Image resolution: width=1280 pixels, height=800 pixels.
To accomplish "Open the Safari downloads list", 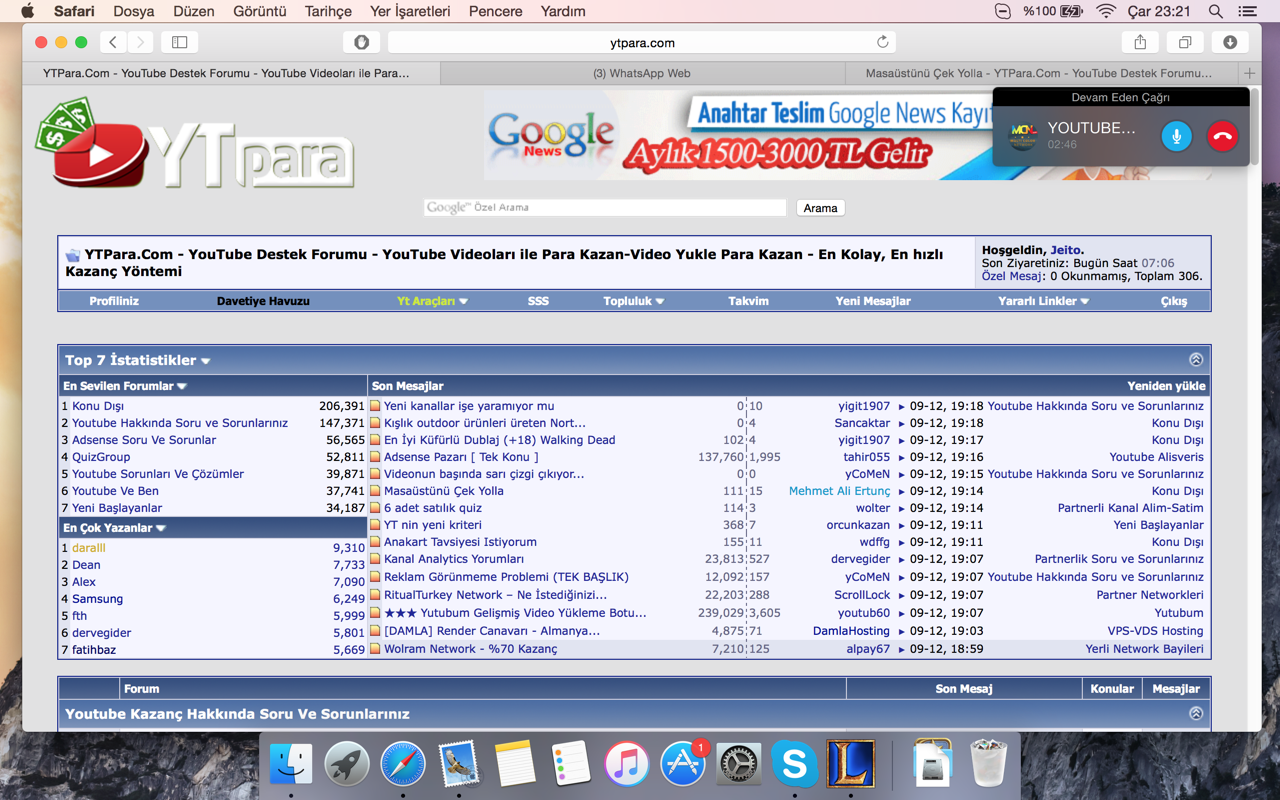I will pyautogui.click(x=1230, y=42).
